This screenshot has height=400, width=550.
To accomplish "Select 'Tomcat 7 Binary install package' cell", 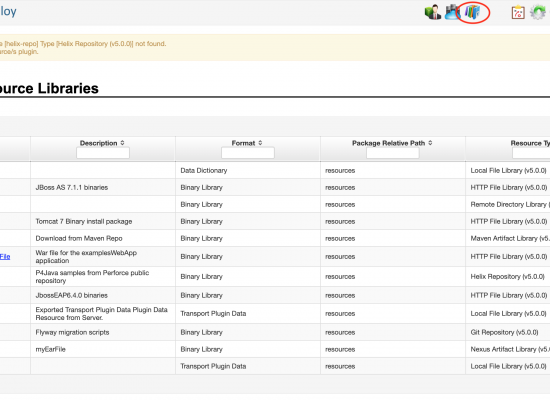I will pos(84,221).
